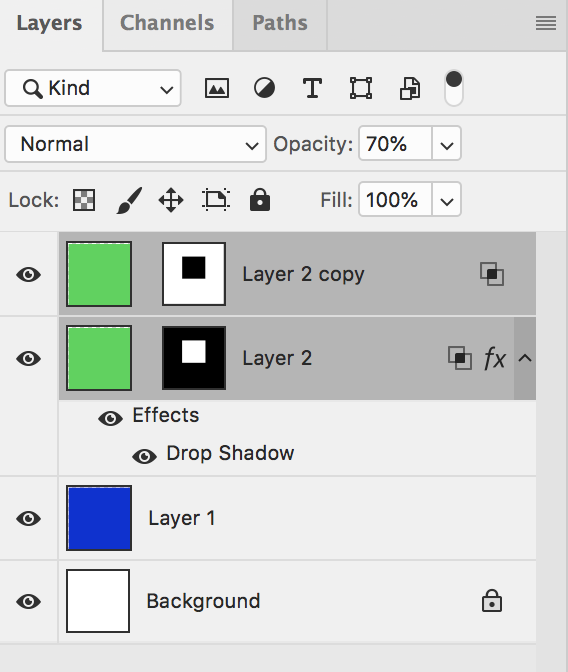Switch to the Paths tab
This screenshot has height=672, width=568.
(280, 23)
